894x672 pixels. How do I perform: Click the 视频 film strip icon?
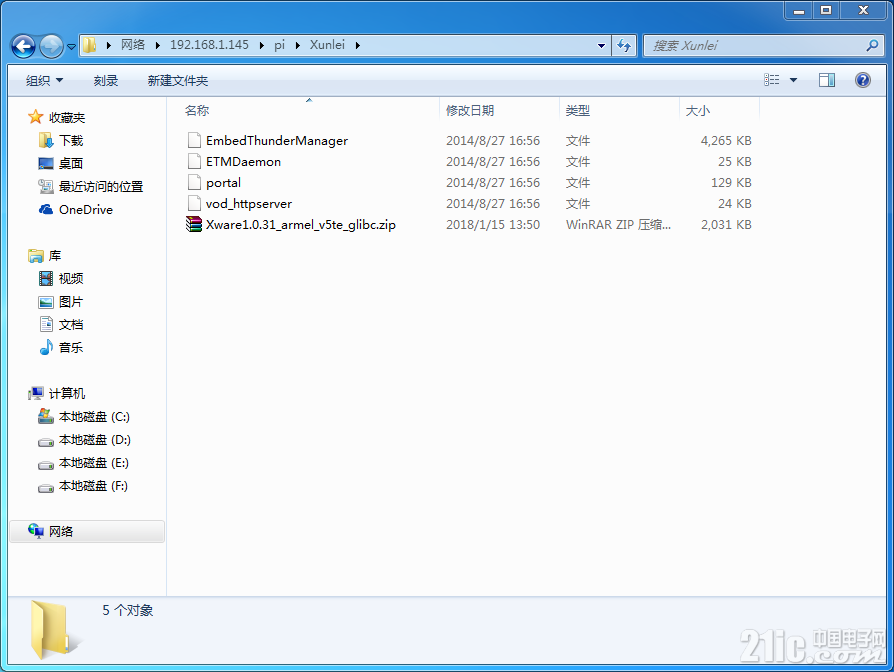pyautogui.click(x=46, y=279)
